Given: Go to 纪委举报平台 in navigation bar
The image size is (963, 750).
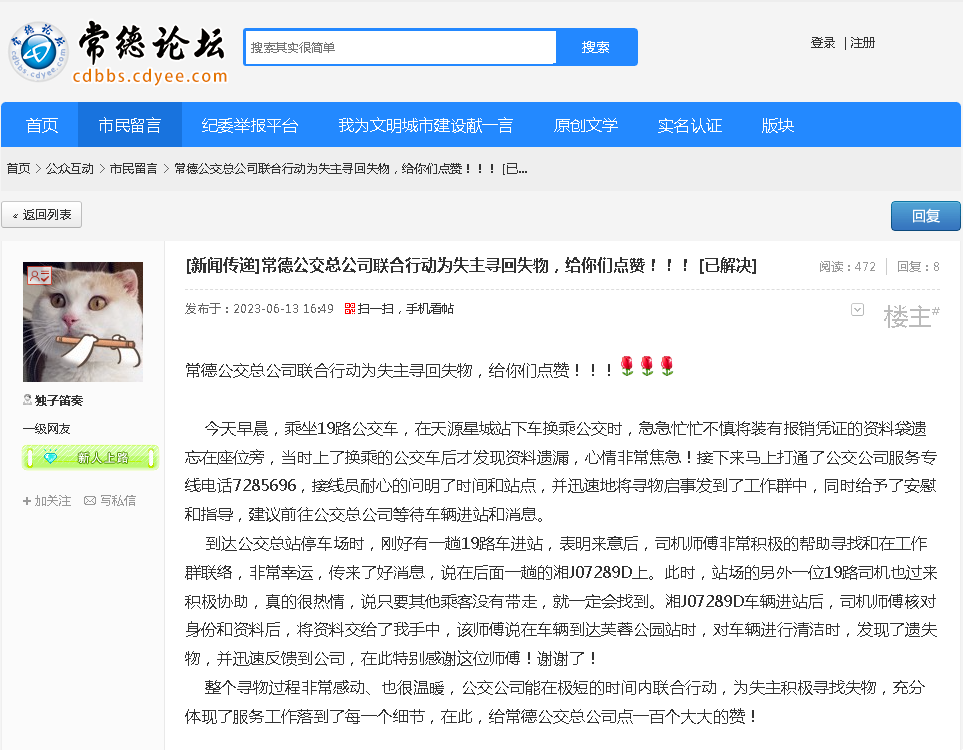Looking at the screenshot, I should click(x=250, y=125).
